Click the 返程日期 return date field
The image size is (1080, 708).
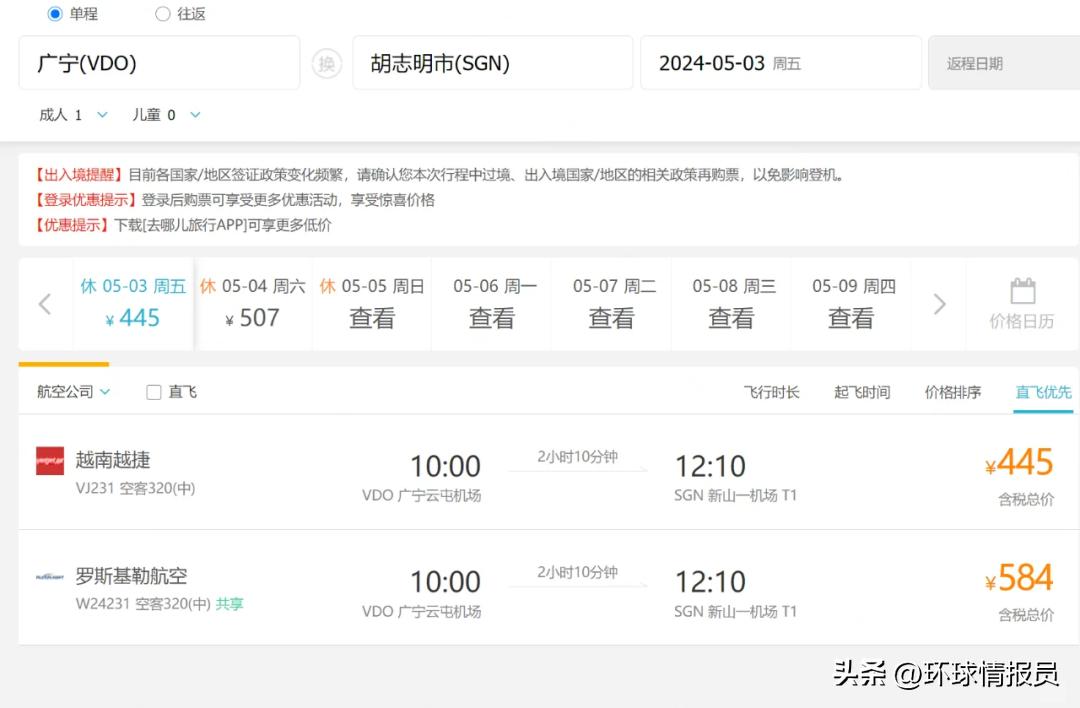tap(1000, 62)
